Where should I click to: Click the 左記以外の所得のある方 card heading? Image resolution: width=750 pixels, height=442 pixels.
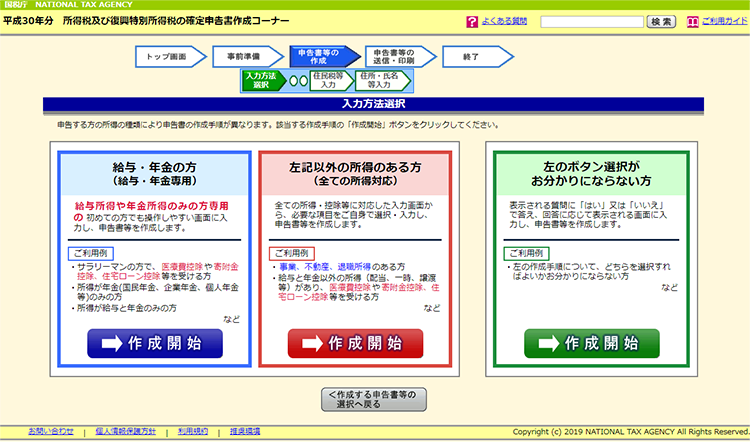click(x=355, y=174)
